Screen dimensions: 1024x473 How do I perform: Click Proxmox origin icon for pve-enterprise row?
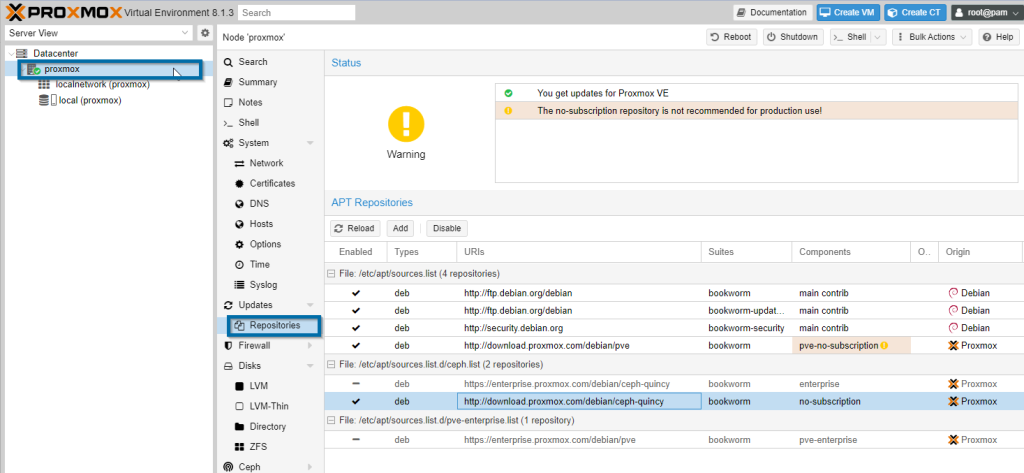pos(953,440)
